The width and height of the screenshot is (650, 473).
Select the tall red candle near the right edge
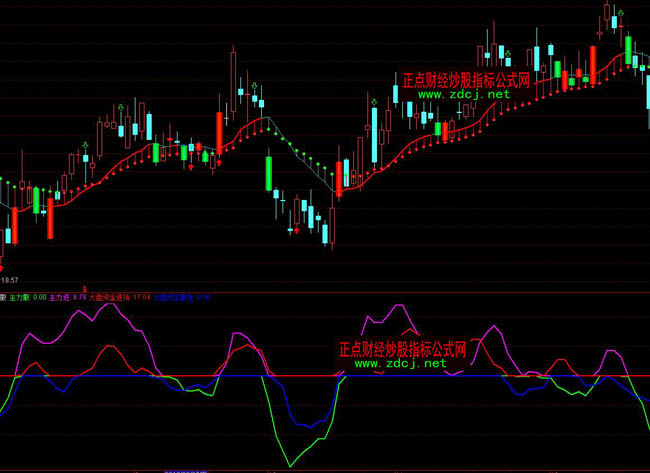tap(593, 67)
